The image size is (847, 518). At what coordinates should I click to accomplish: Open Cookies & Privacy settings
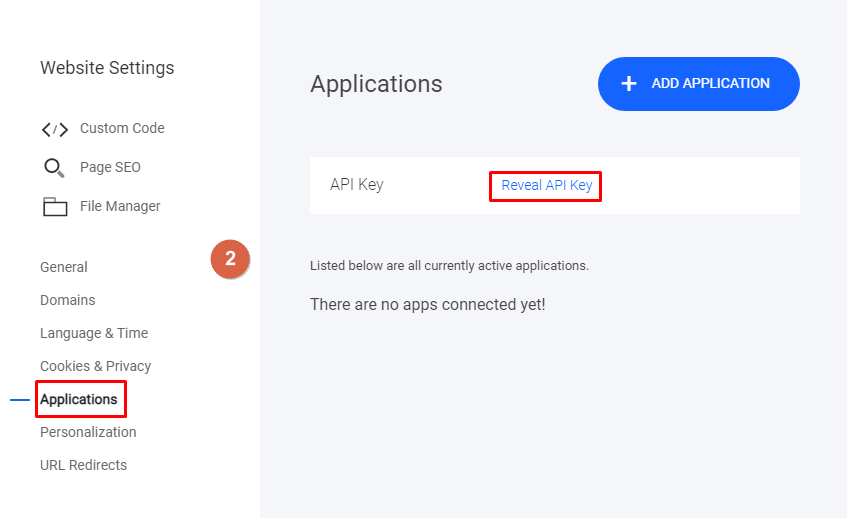pos(96,366)
